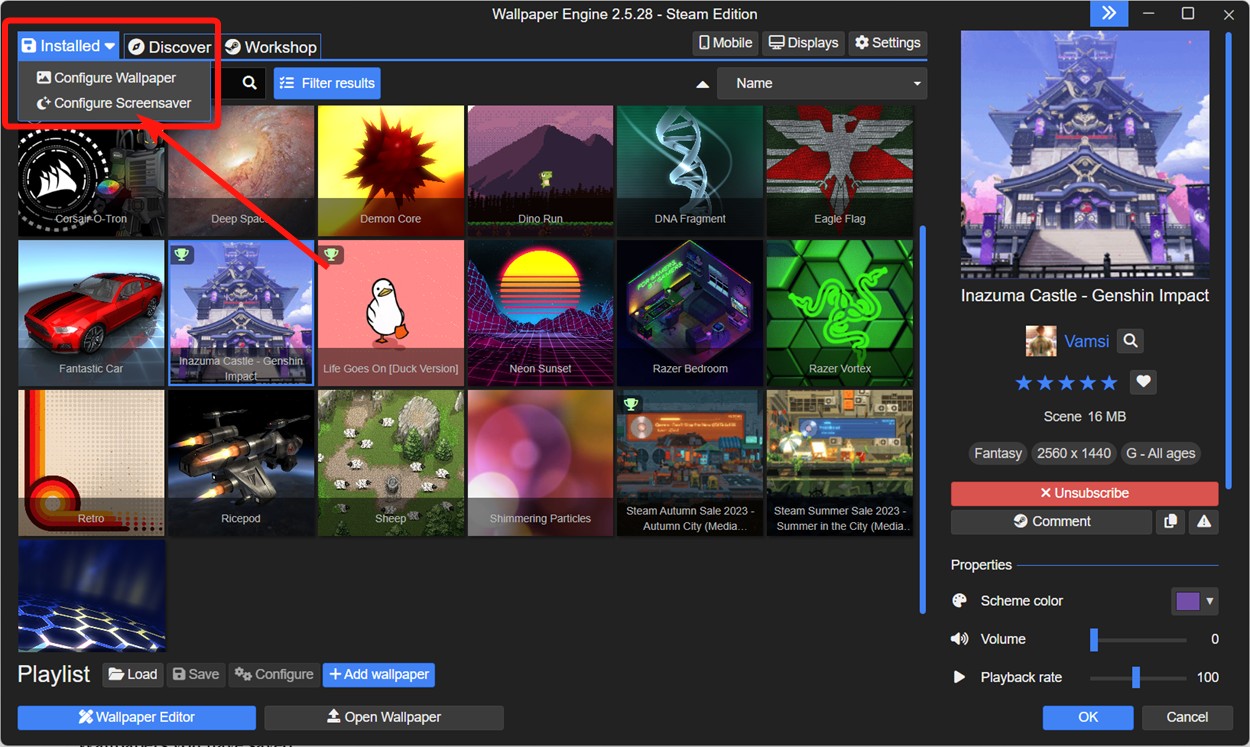The width and height of the screenshot is (1250, 747).
Task: Open the Mobile companion panel
Action: pos(724,42)
